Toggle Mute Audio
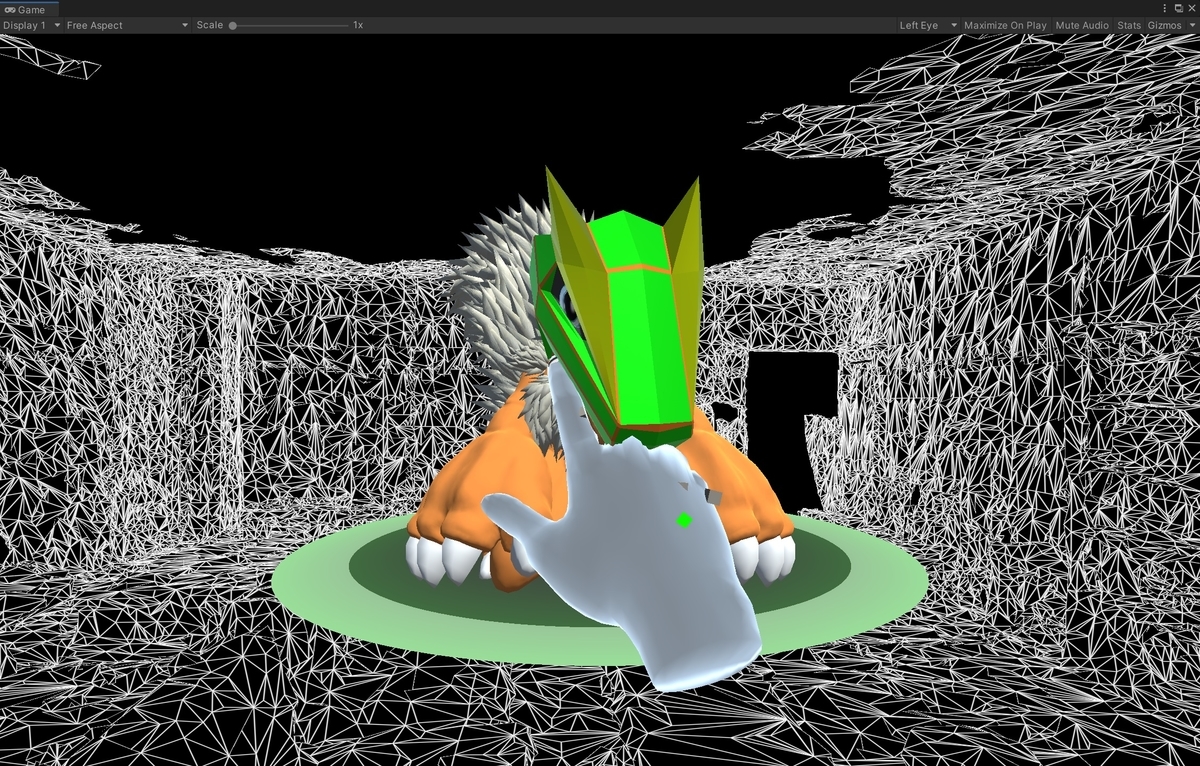The width and height of the screenshot is (1200, 766). pos(1082,25)
